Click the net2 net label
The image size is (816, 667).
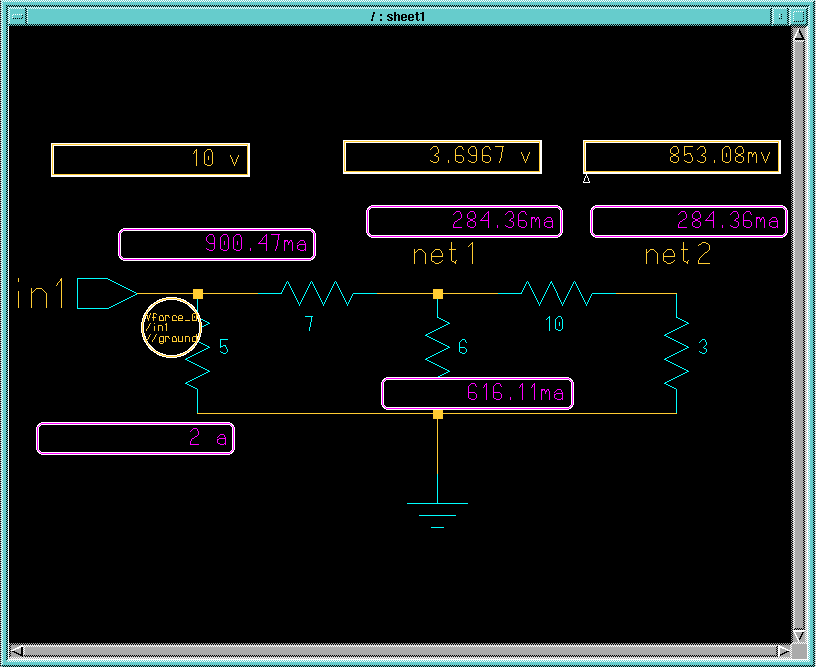point(678,255)
